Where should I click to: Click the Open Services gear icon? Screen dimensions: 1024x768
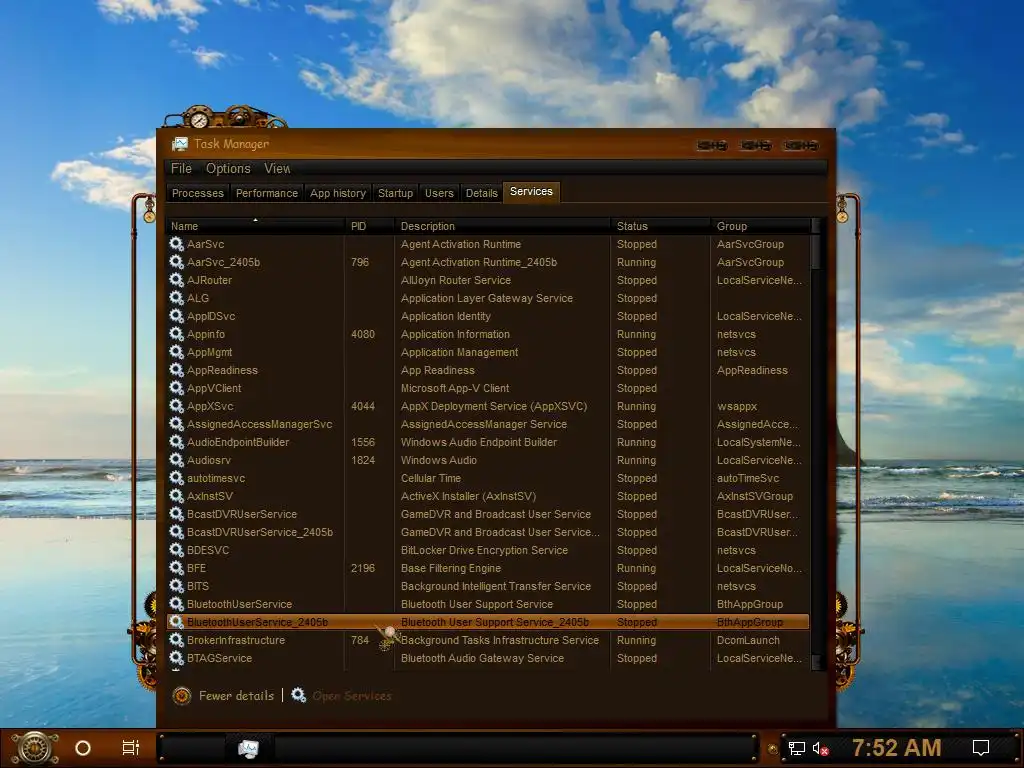click(298, 695)
